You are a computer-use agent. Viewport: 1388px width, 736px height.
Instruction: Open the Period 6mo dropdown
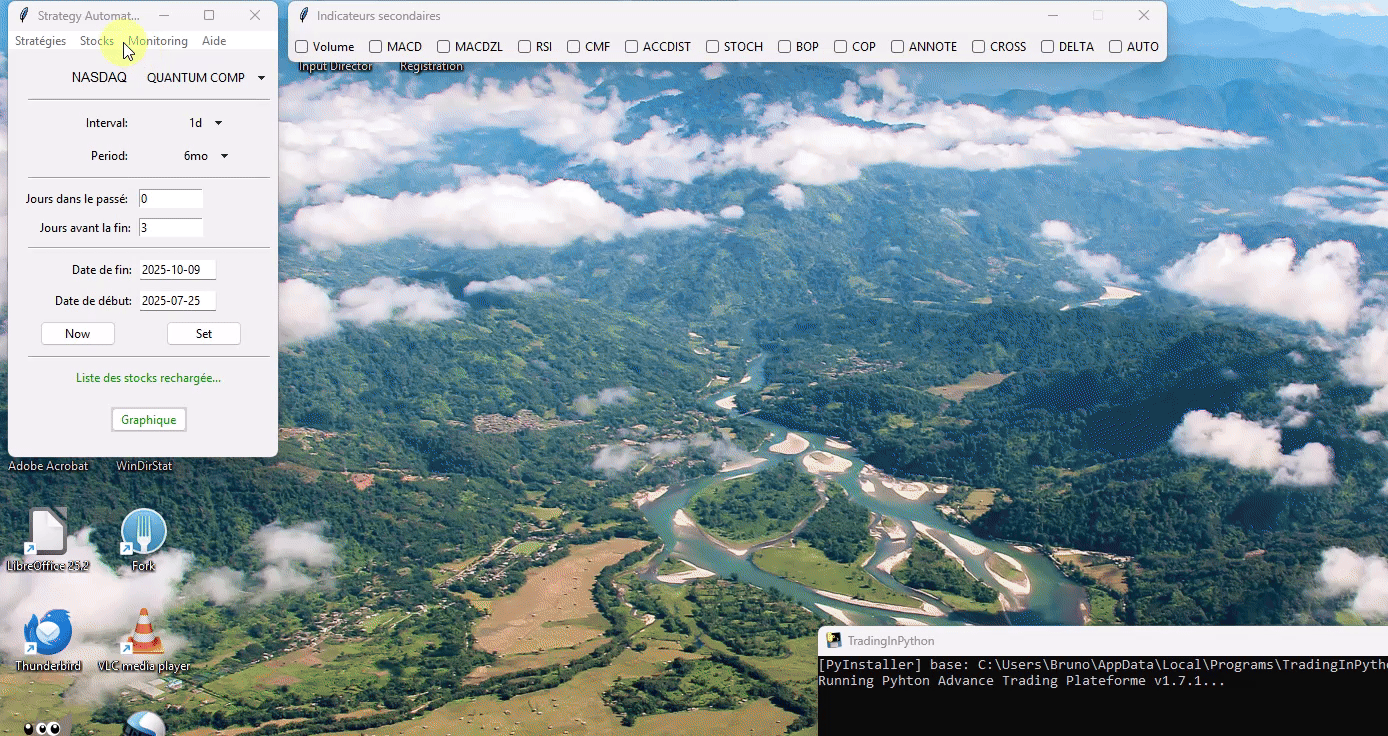pyautogui.click(x=206, y=156)
